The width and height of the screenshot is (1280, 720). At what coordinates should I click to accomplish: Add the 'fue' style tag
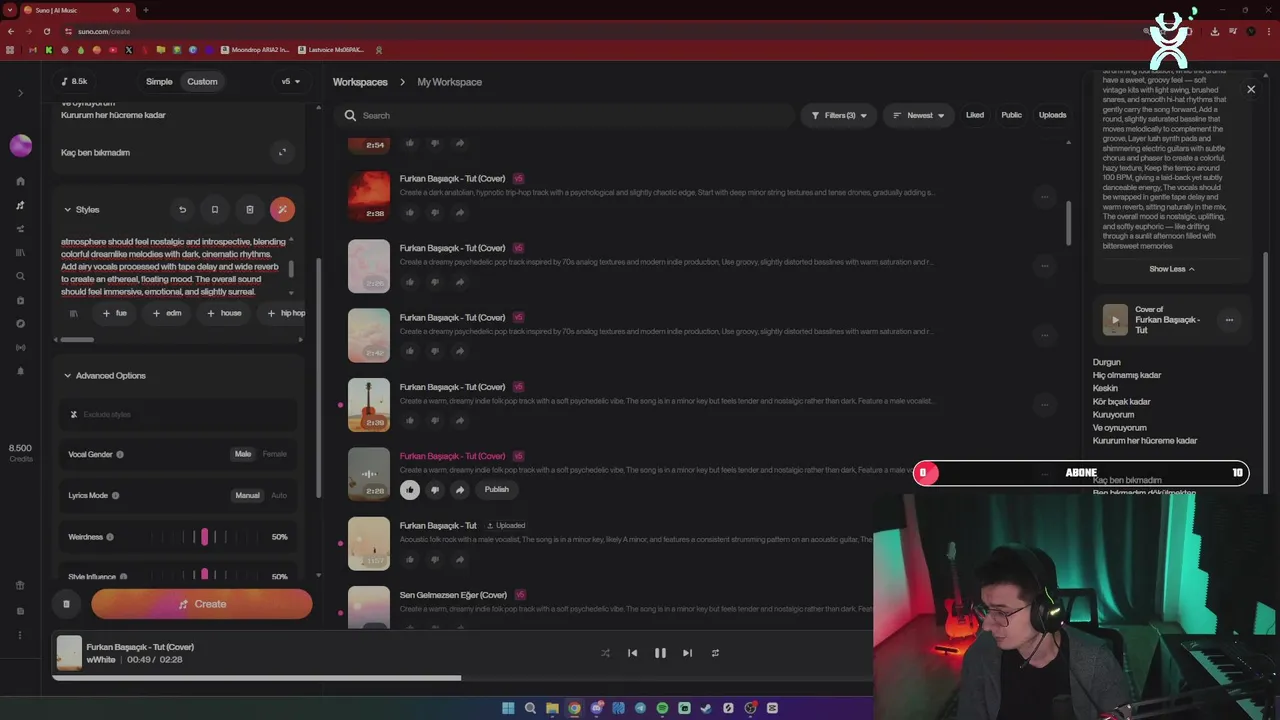point(113,313)
